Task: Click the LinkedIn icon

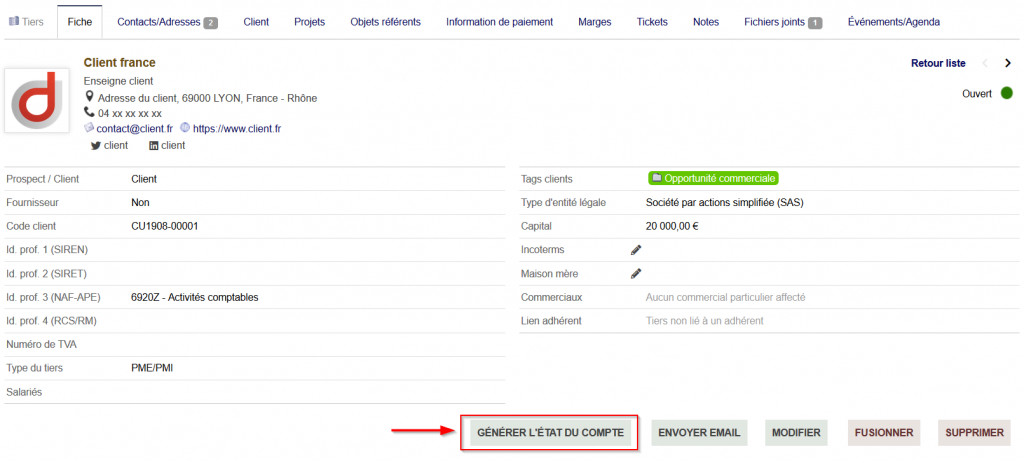Action: pos(153,146)
